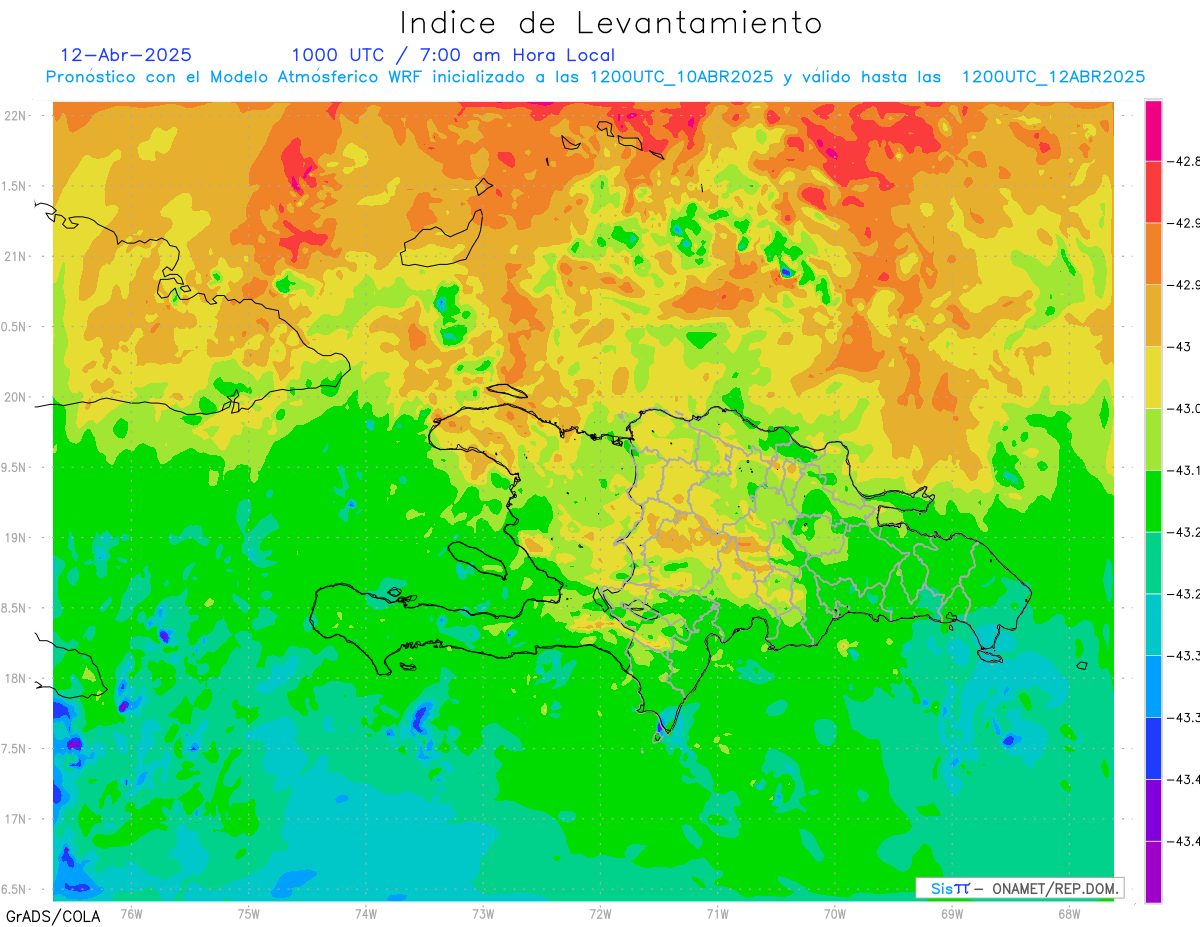Select the pure green swatch in the legend
The width and height of the screenshot is (1200, 927).
1153,501
